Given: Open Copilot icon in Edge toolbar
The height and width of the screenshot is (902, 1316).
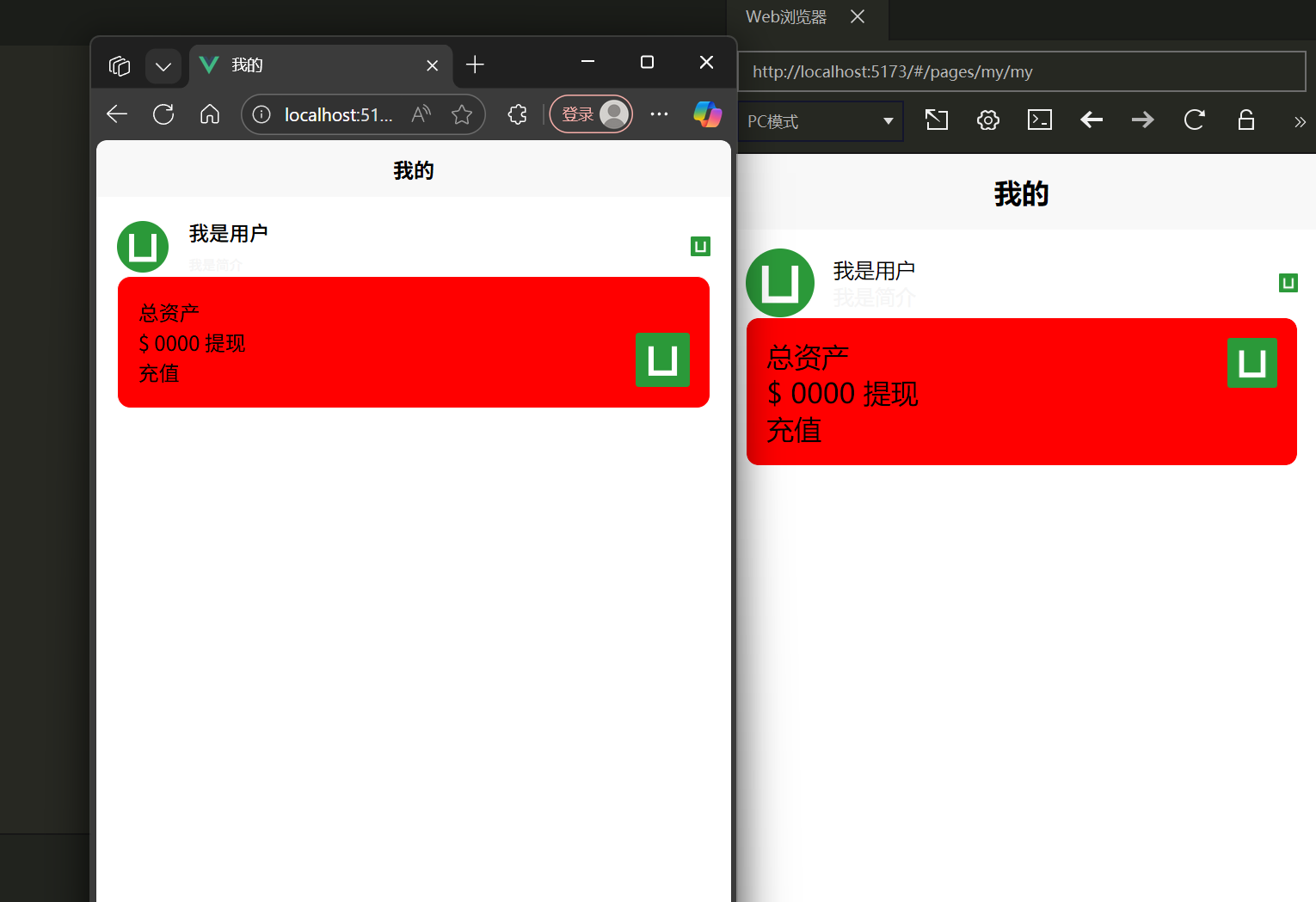Looking at the screenshot, I should click(707, 114).
